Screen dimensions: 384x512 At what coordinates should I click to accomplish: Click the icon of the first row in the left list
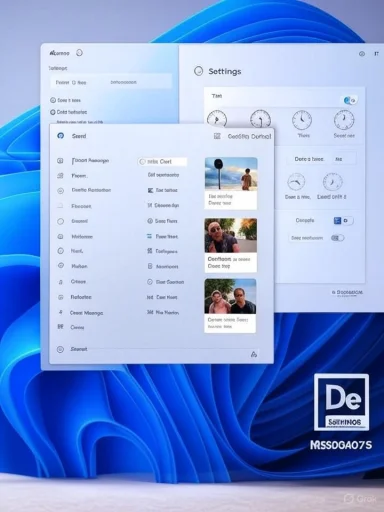60,161
